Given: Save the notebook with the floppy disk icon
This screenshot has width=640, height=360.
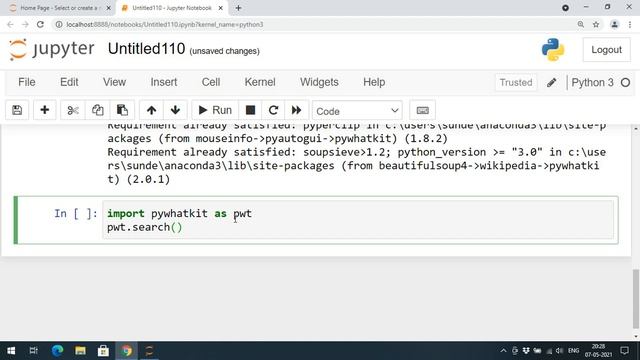Looking at the screenshot, I should pyautogui.click(x=17, y=110).
